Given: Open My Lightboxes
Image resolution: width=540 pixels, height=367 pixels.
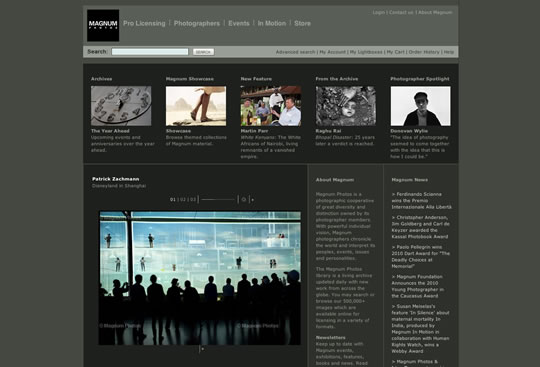Looking at the screenshot, I should pyautogui.click(x=366, y=52).
